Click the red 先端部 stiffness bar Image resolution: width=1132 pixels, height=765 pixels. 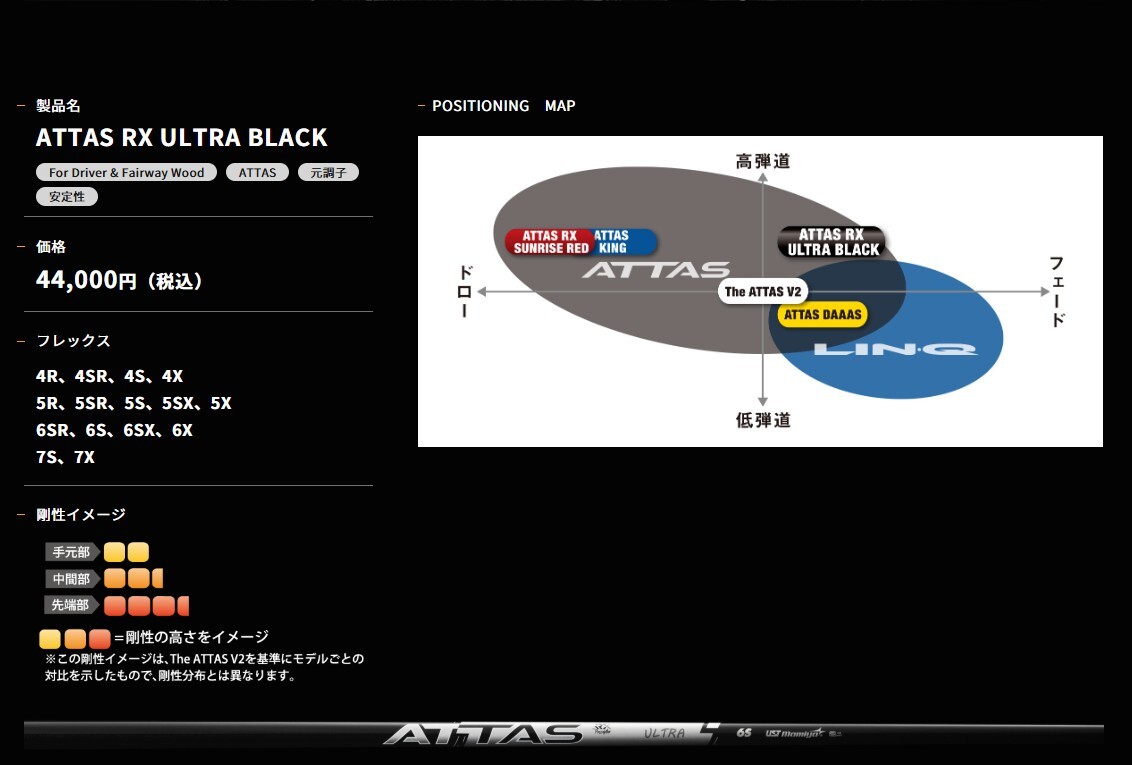click(x=147, y=606)
